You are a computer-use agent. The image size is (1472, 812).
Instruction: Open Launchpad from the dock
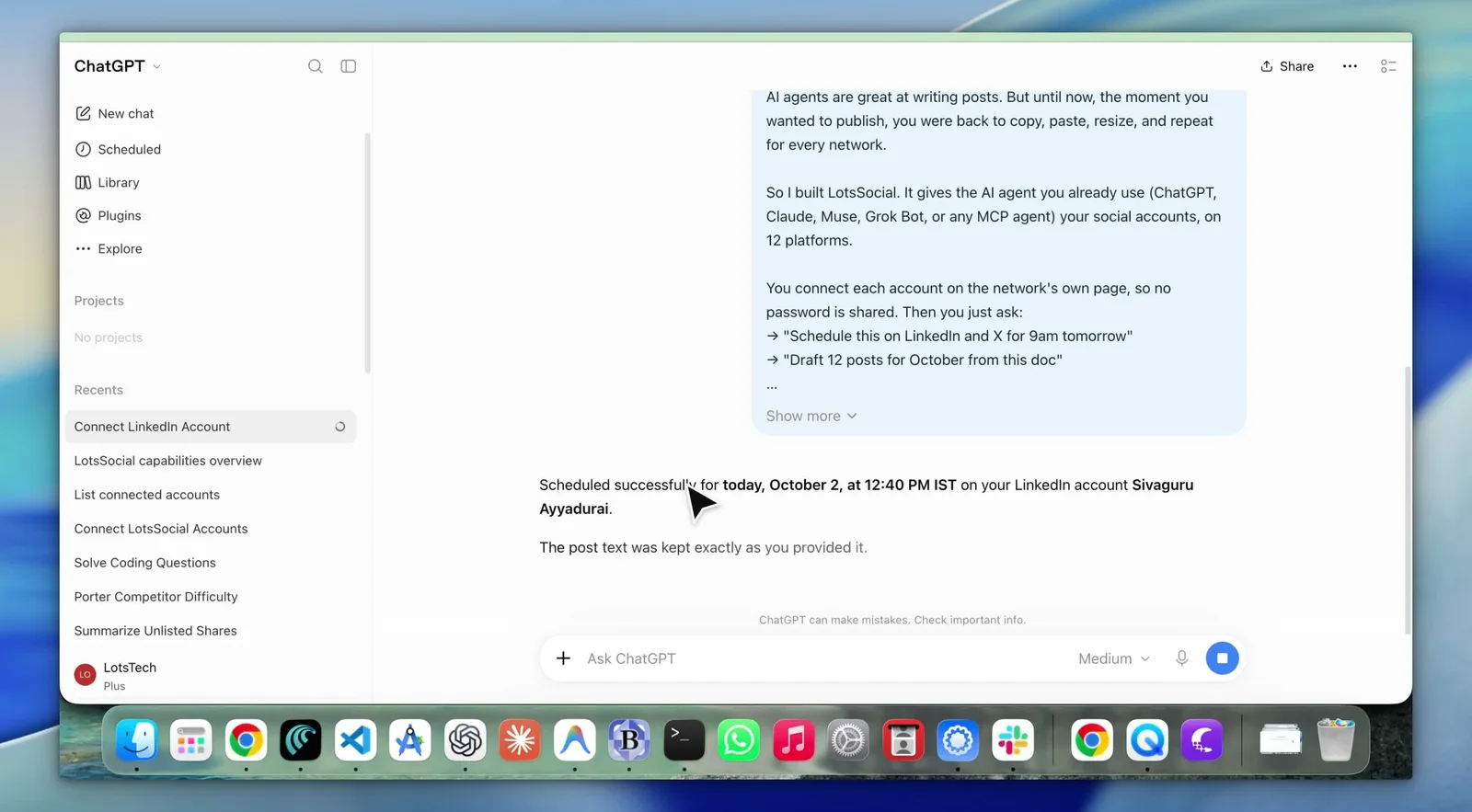coord(191,740)
